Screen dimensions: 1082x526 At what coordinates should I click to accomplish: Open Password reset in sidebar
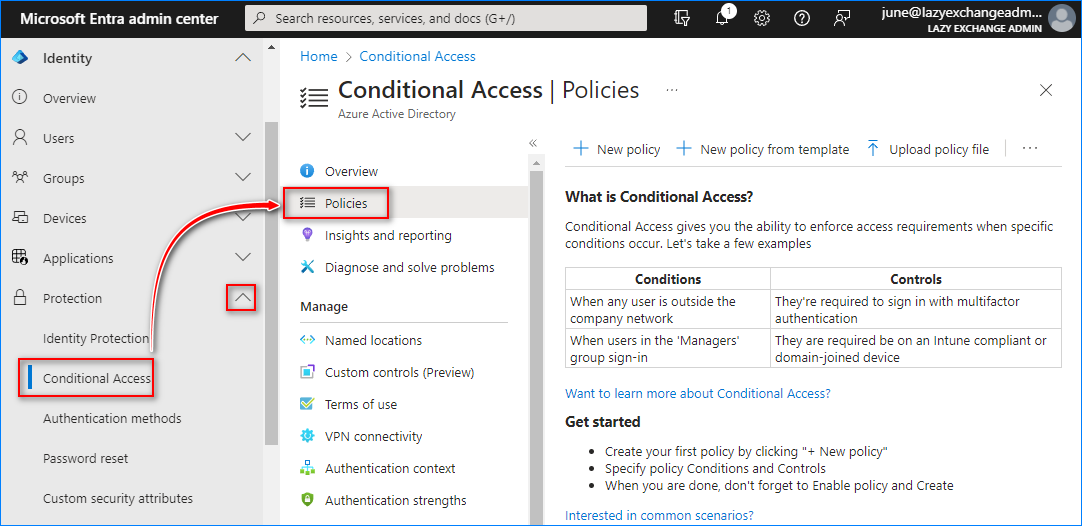(86, 458)
